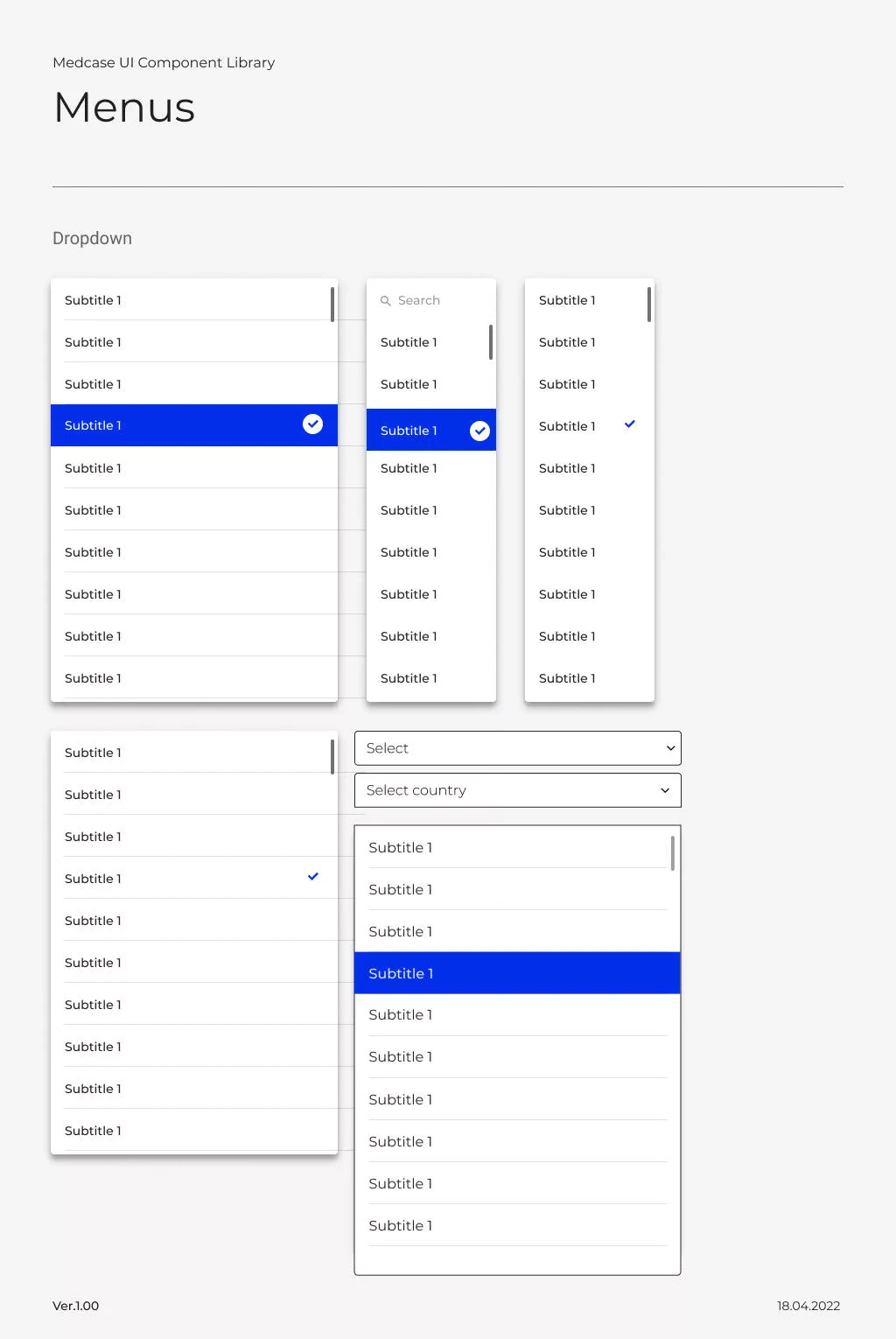The height and width of the screenshot is (1339, 896).
Task: Expand the Select country combo box
Action: [x=516, y=790]
